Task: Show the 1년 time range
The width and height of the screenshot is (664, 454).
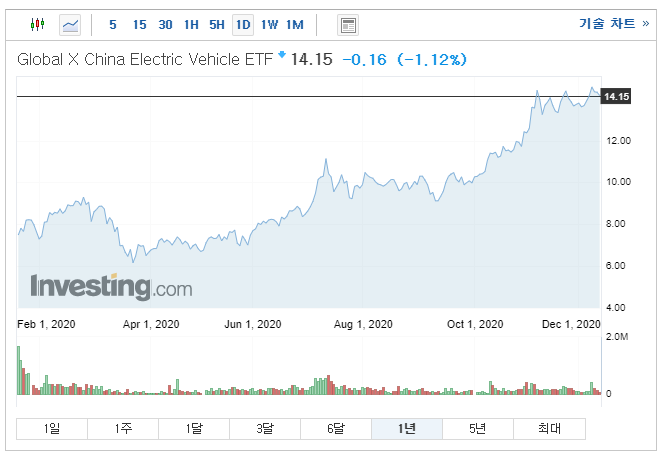Action: (407, 429)
